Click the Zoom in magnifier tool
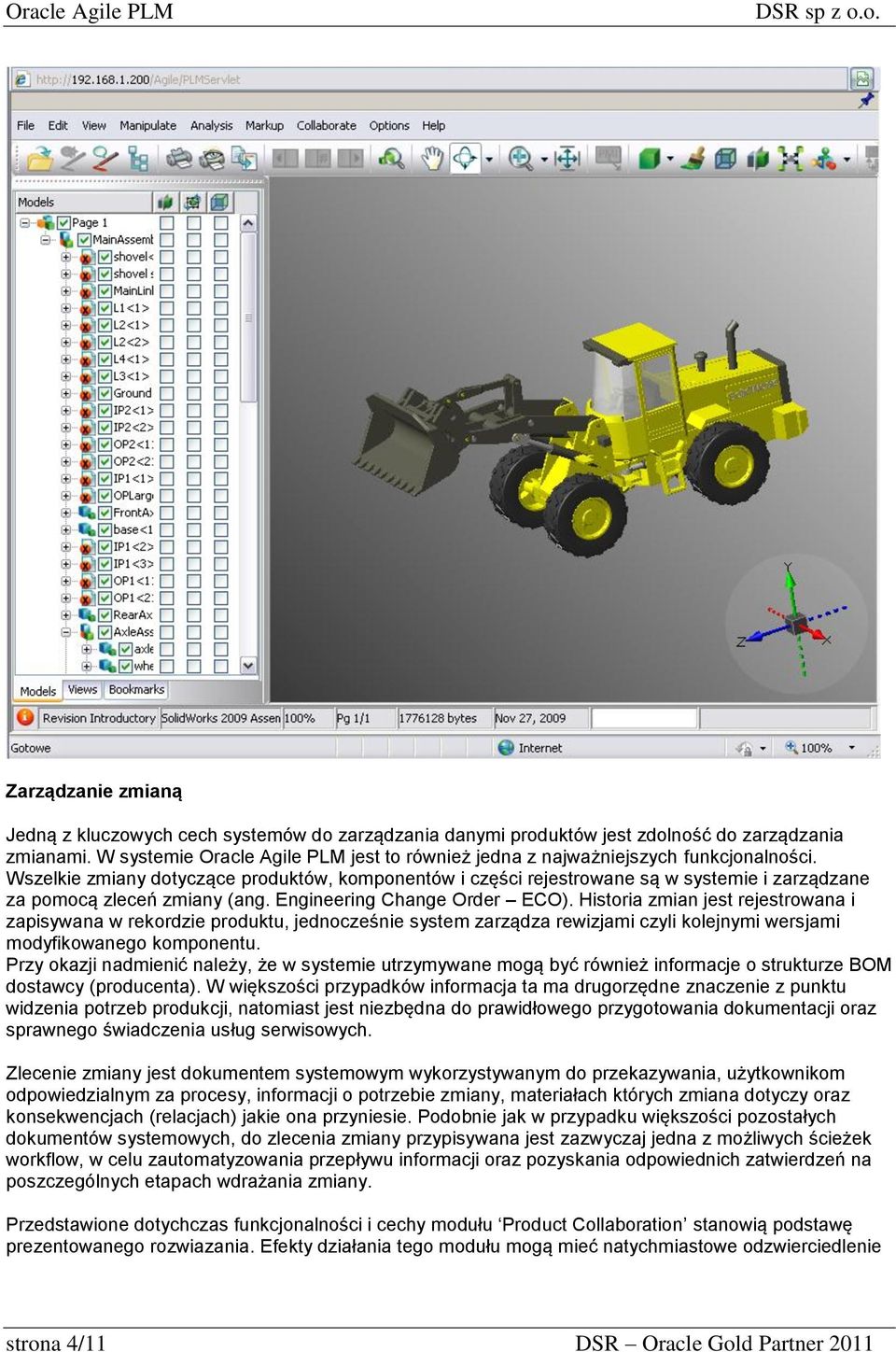Image resolution: width=896 pixels, height=1352 pixels. [520, 159]
